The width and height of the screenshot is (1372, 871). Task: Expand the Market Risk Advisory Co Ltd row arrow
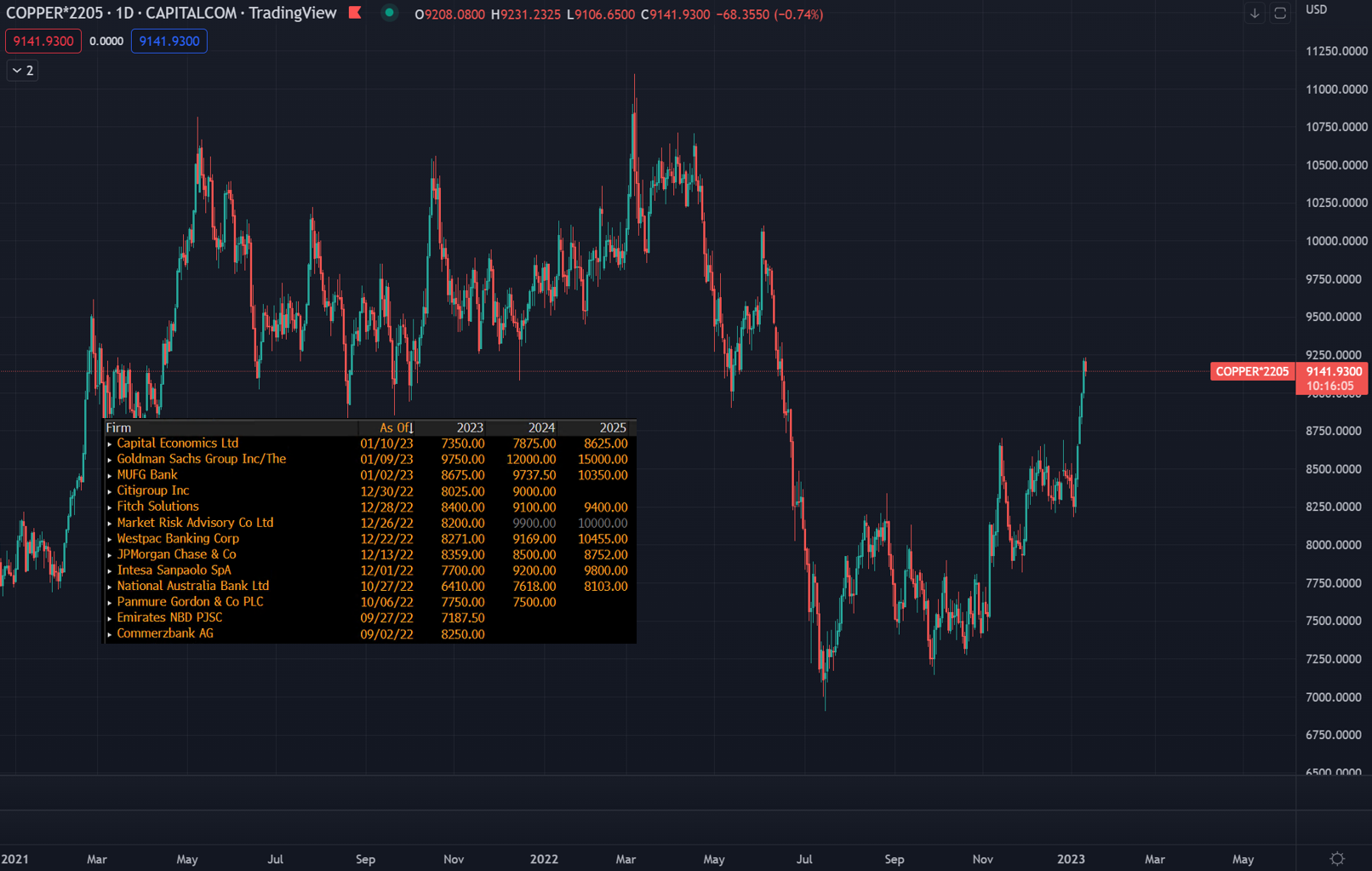tap(110, 523)
